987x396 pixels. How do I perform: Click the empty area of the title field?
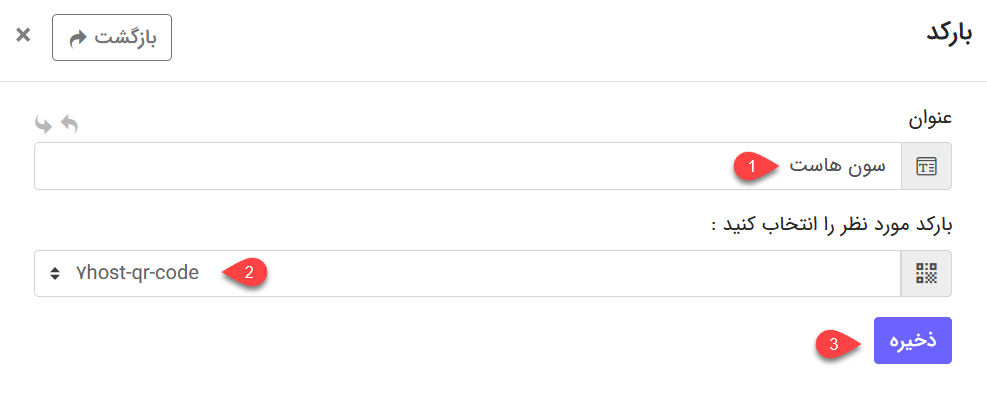[378, 166]
